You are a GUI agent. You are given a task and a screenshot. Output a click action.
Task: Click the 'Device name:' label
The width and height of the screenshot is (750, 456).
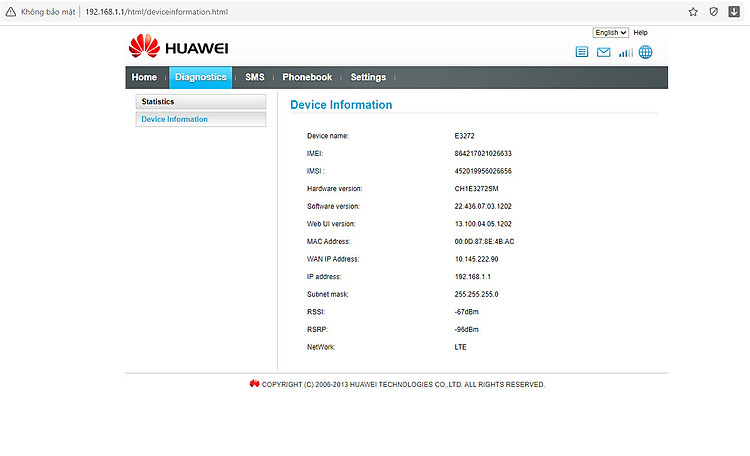tap(328, 136)
